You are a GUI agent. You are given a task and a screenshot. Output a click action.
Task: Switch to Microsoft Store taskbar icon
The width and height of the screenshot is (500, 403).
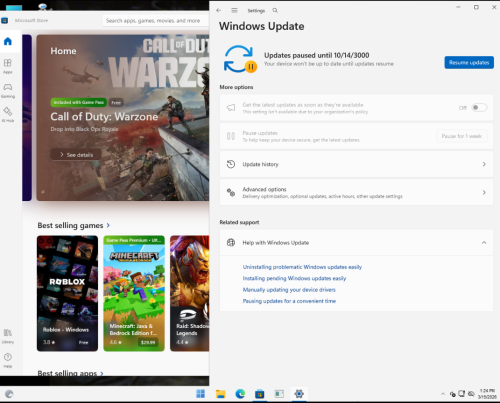(260, 394)
